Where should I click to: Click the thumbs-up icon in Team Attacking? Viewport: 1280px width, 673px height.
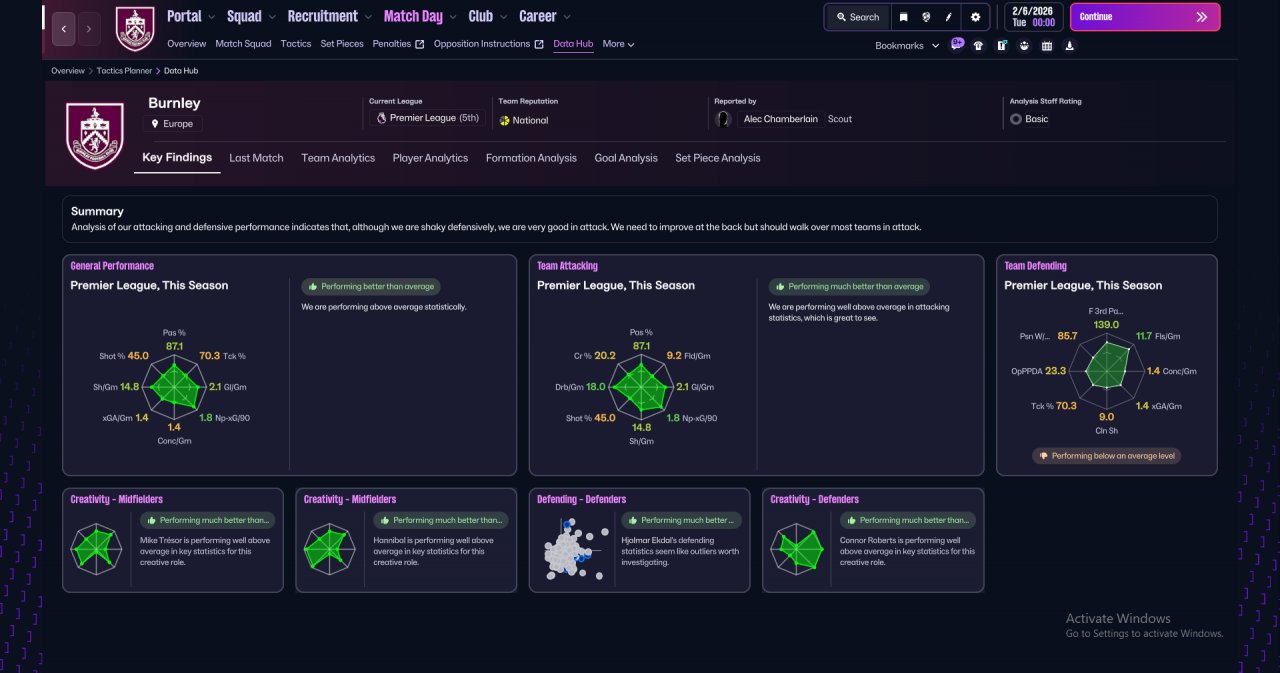point(780,287)
